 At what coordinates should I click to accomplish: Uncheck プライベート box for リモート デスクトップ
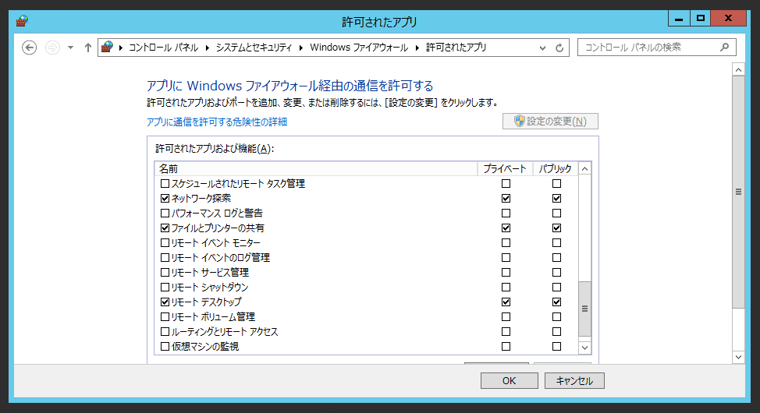coord(506,302)
